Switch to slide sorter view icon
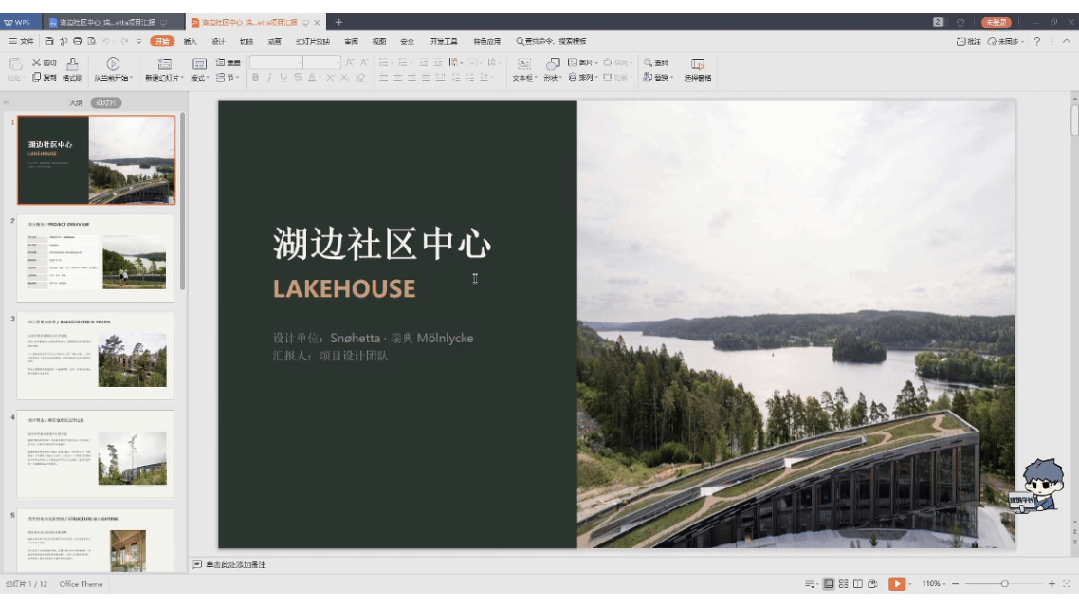Viewport: 1079px width, 607px height. (843, 584)
